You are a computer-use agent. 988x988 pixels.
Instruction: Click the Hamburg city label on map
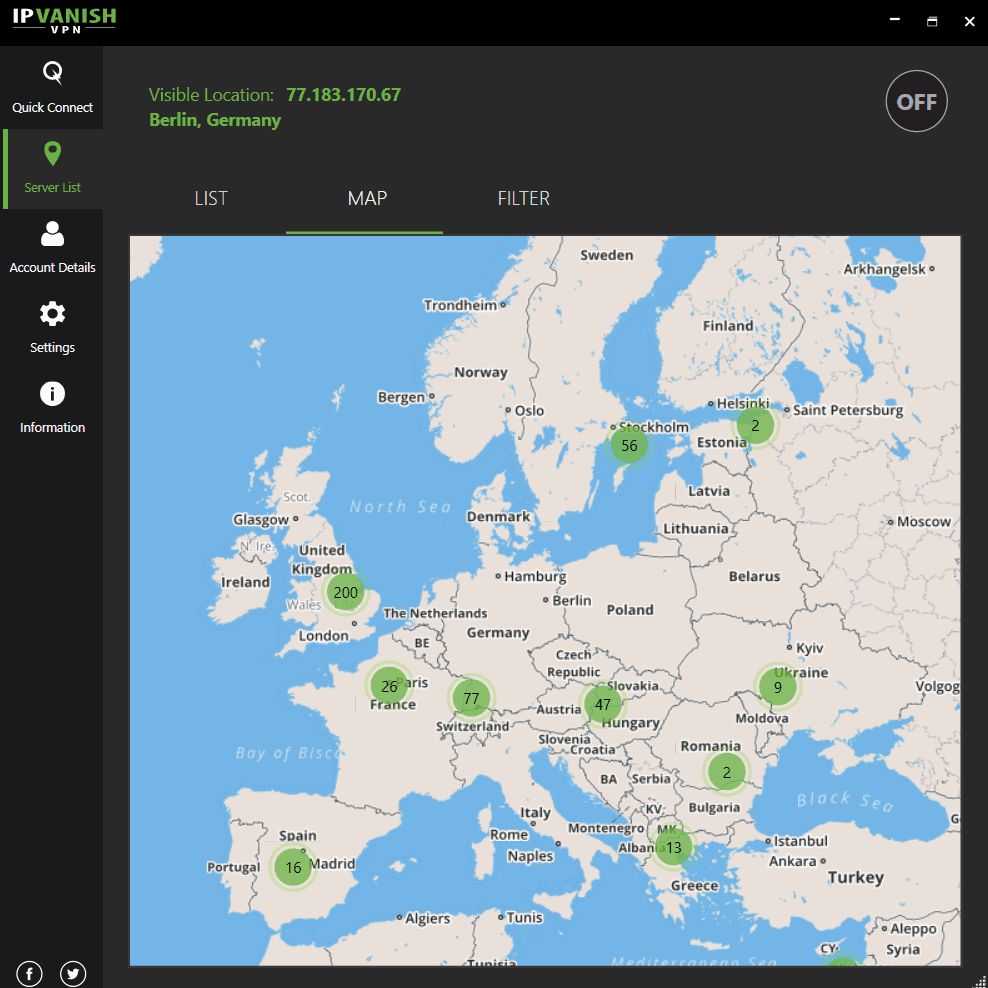(x=535, y=576)
